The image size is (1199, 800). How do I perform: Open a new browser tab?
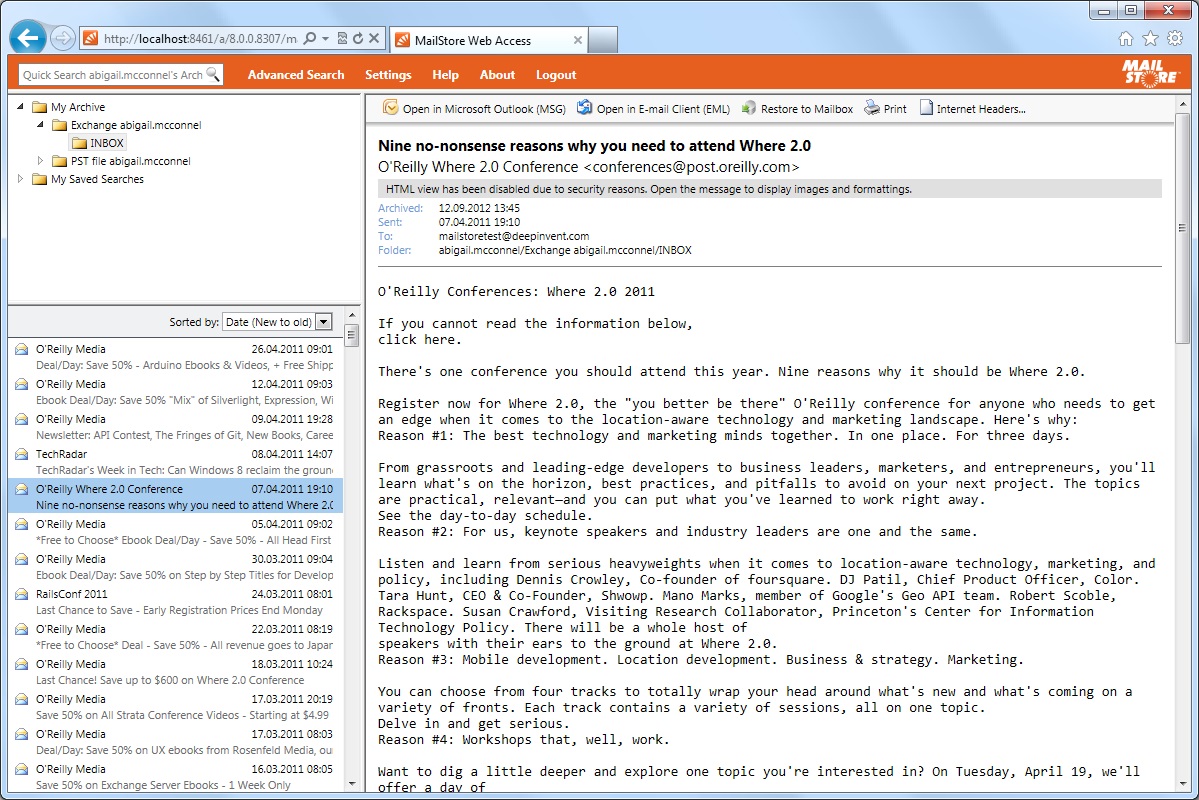tap(603, 40)
